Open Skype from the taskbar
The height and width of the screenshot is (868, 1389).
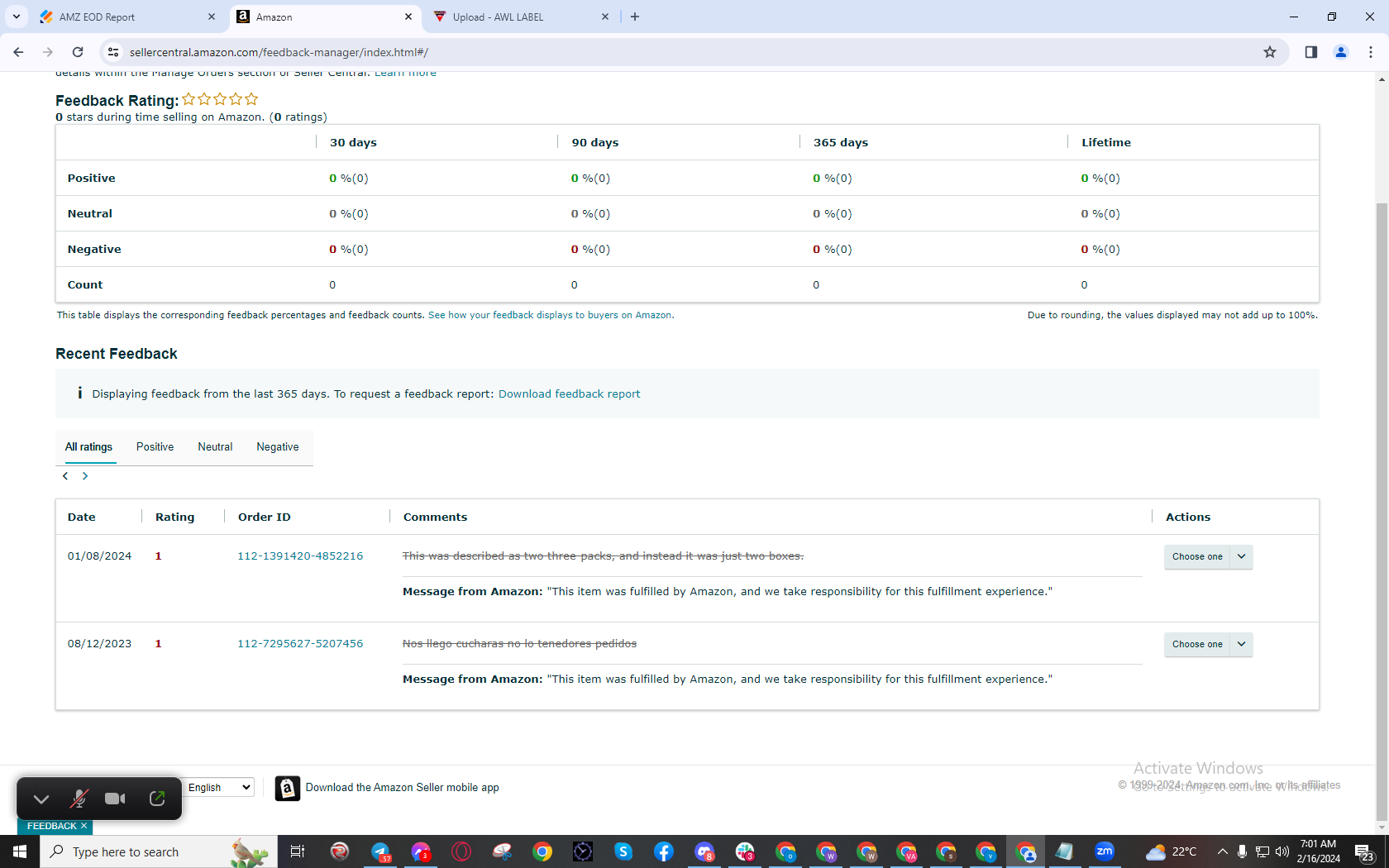tap(623, 851)
